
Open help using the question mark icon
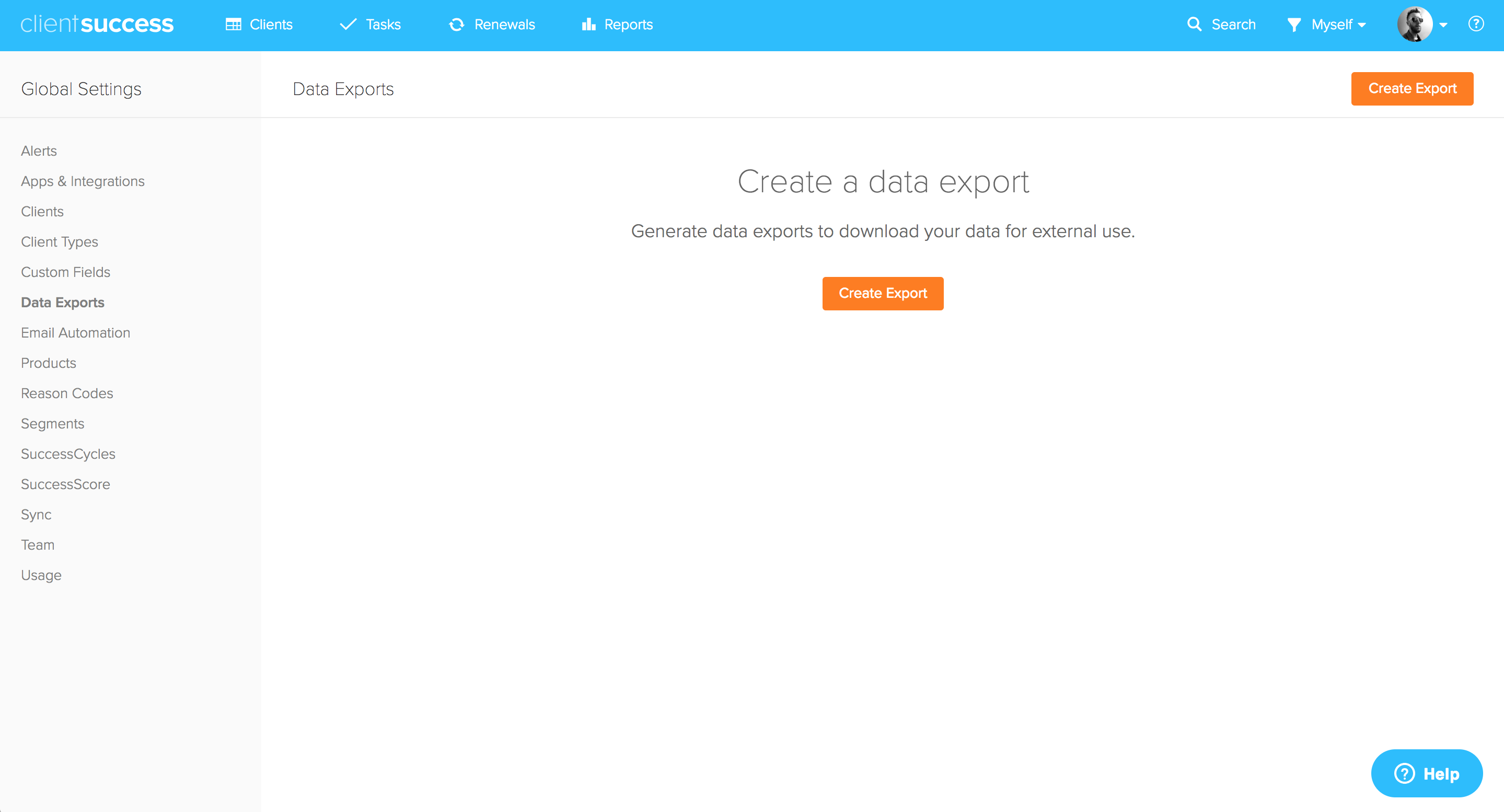pyautogui.click(x=1476, y=24)
